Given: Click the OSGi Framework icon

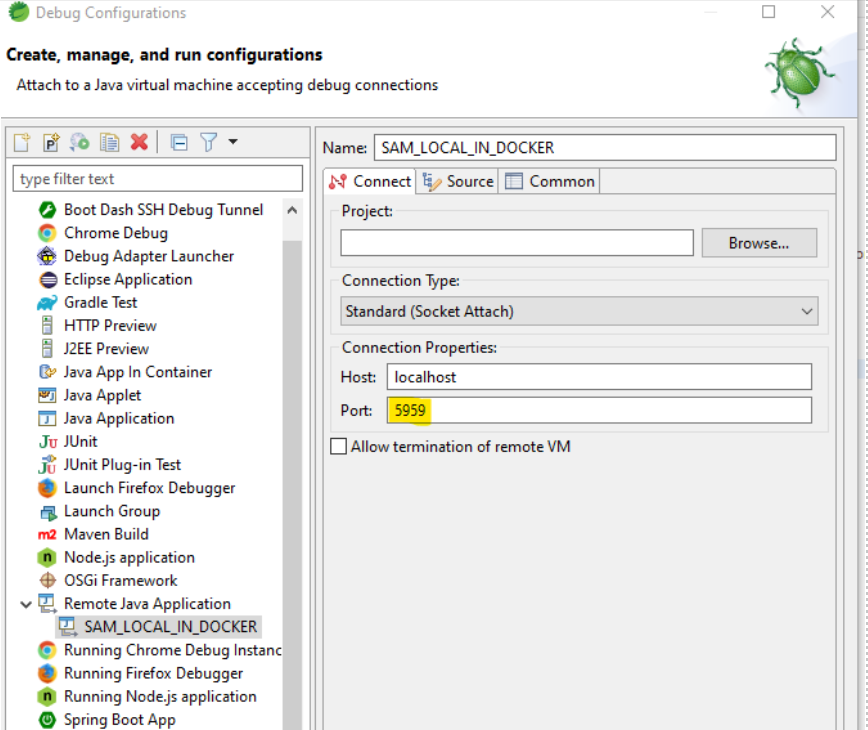Looking at the screenshot, I should click(x=48, y=581).
